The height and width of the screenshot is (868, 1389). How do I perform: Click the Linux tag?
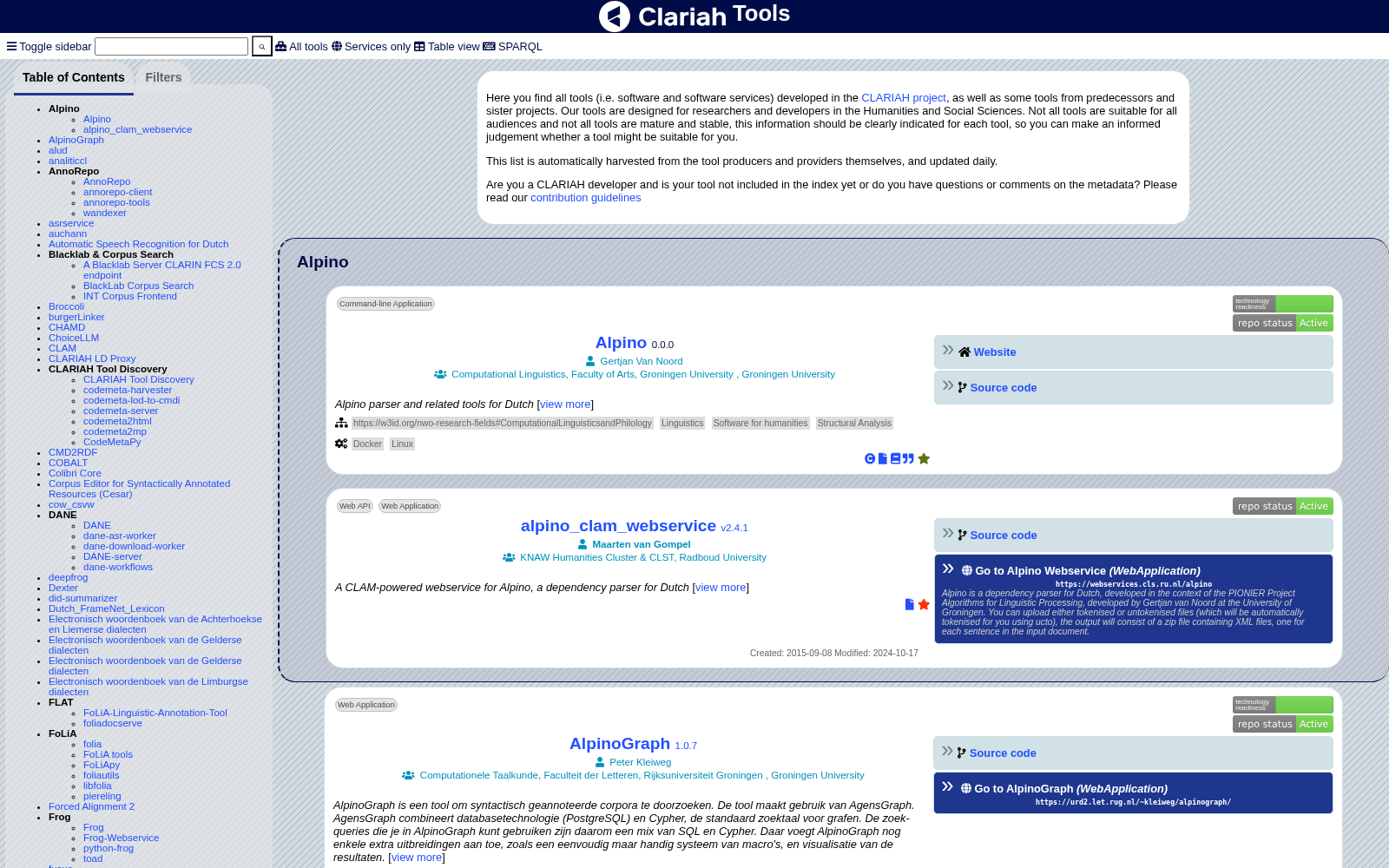(402, 444)
